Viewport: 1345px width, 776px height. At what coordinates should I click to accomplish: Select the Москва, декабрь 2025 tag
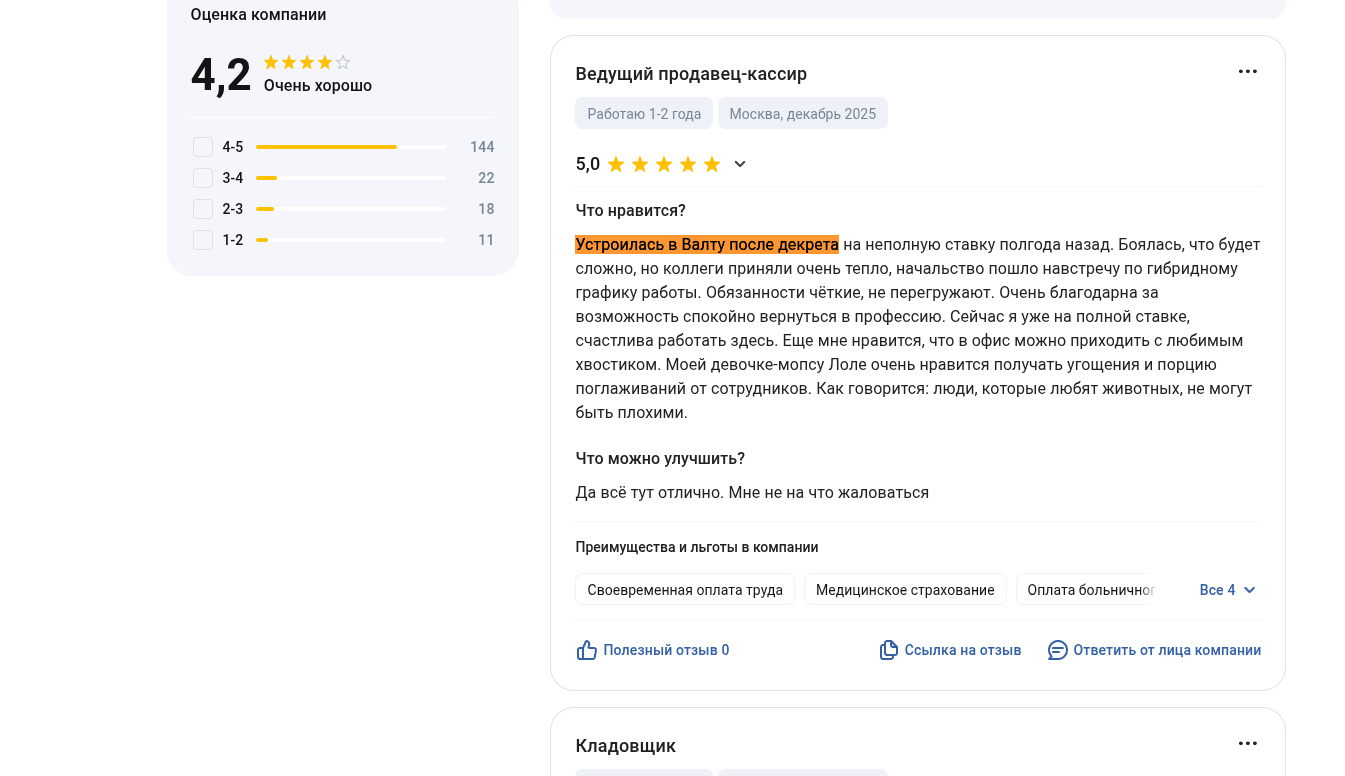803,113
